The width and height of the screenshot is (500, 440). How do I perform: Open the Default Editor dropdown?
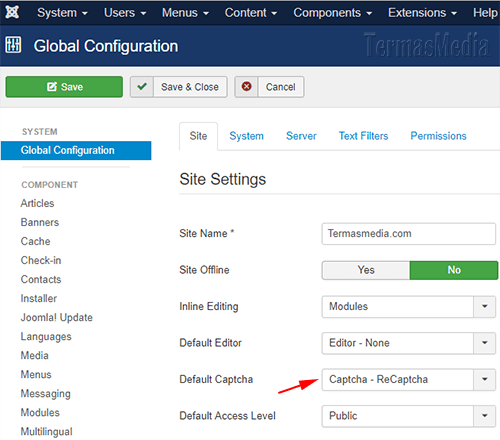pos(409,343)
